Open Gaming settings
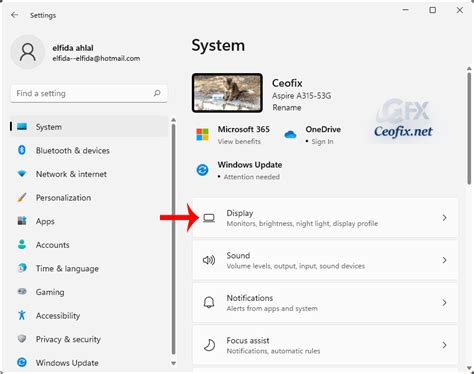 (x=89, y=292)
